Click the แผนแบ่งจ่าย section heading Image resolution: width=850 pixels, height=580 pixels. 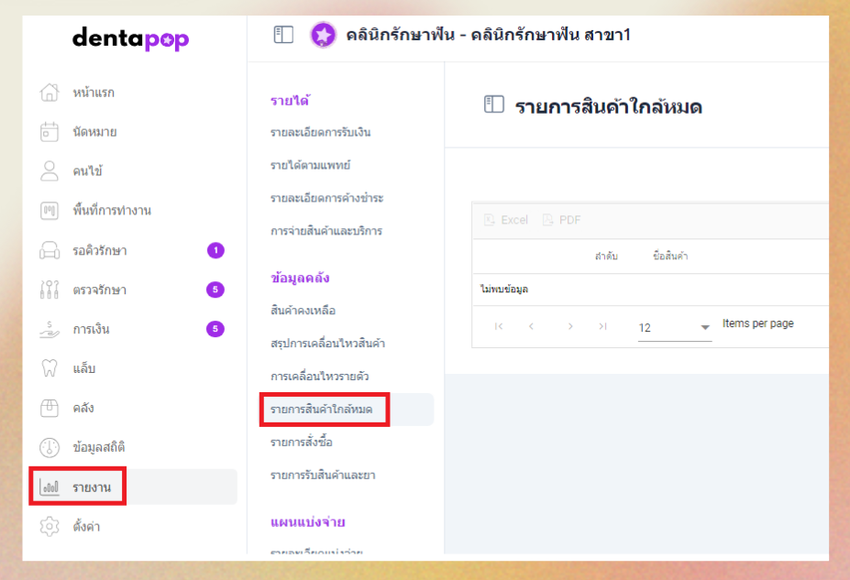click(x=308, y=522)
